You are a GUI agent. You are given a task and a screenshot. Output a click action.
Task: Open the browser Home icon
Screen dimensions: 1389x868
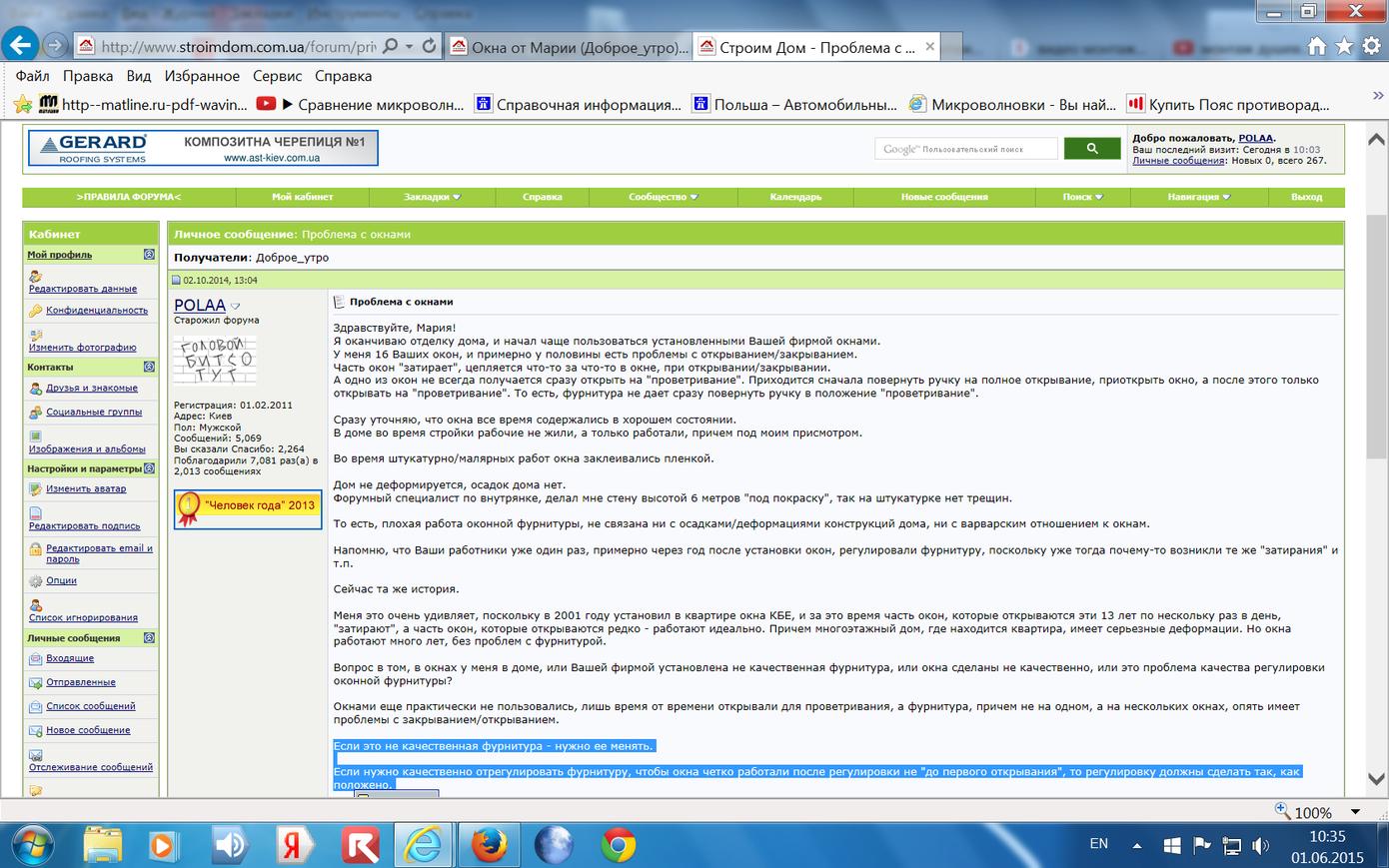click(1317, 46)
